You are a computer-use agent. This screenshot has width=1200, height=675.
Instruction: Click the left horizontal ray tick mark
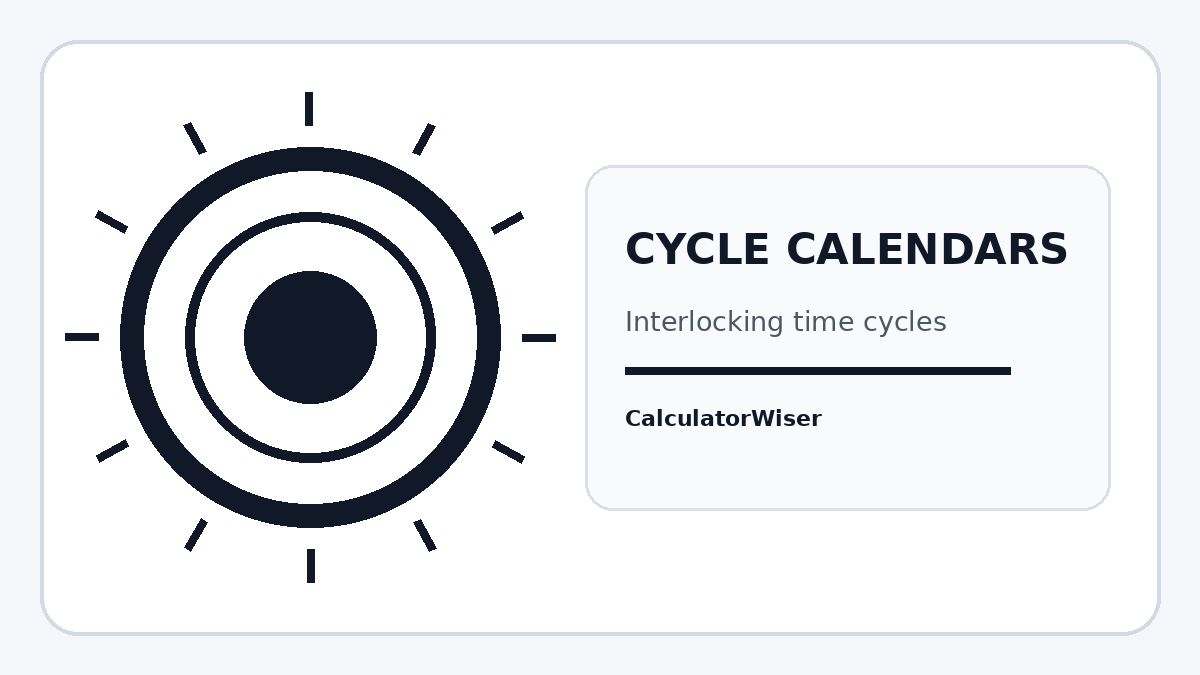click(82, 337)
